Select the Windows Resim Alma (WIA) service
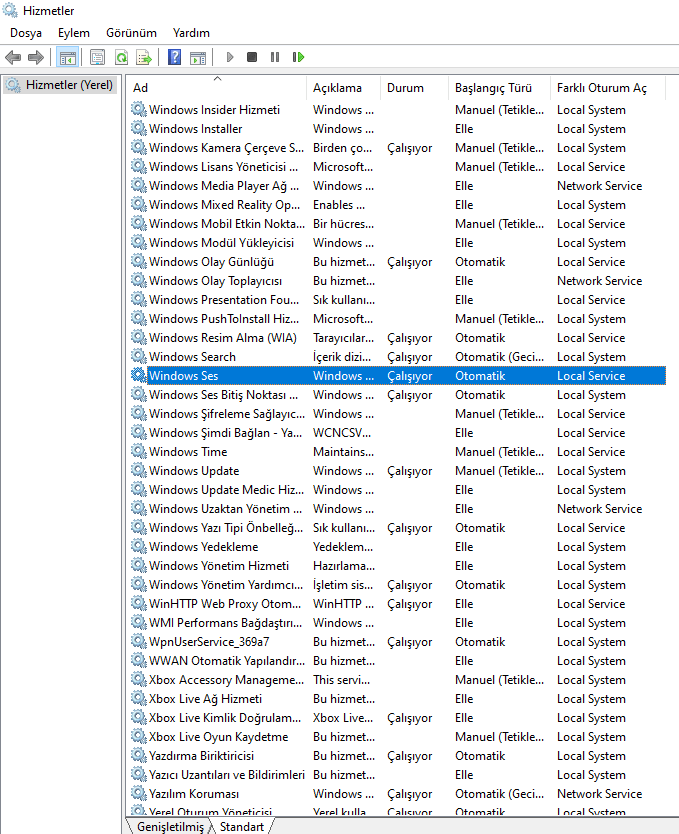679x834 pixels. pyautogui.click(x=223, y=338)
